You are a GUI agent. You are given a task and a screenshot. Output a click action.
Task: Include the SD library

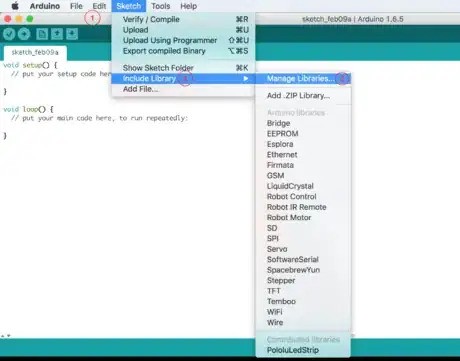pos(303,228)
